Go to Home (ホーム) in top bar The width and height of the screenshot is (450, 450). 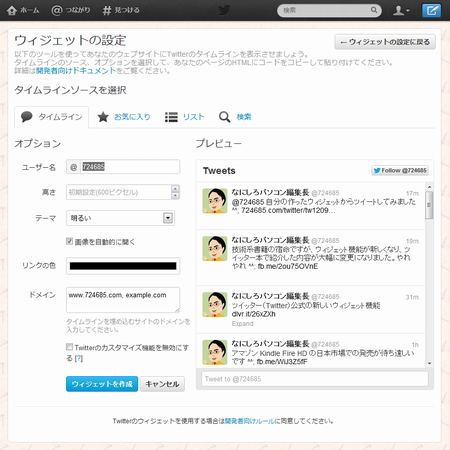tap(23, 10)
